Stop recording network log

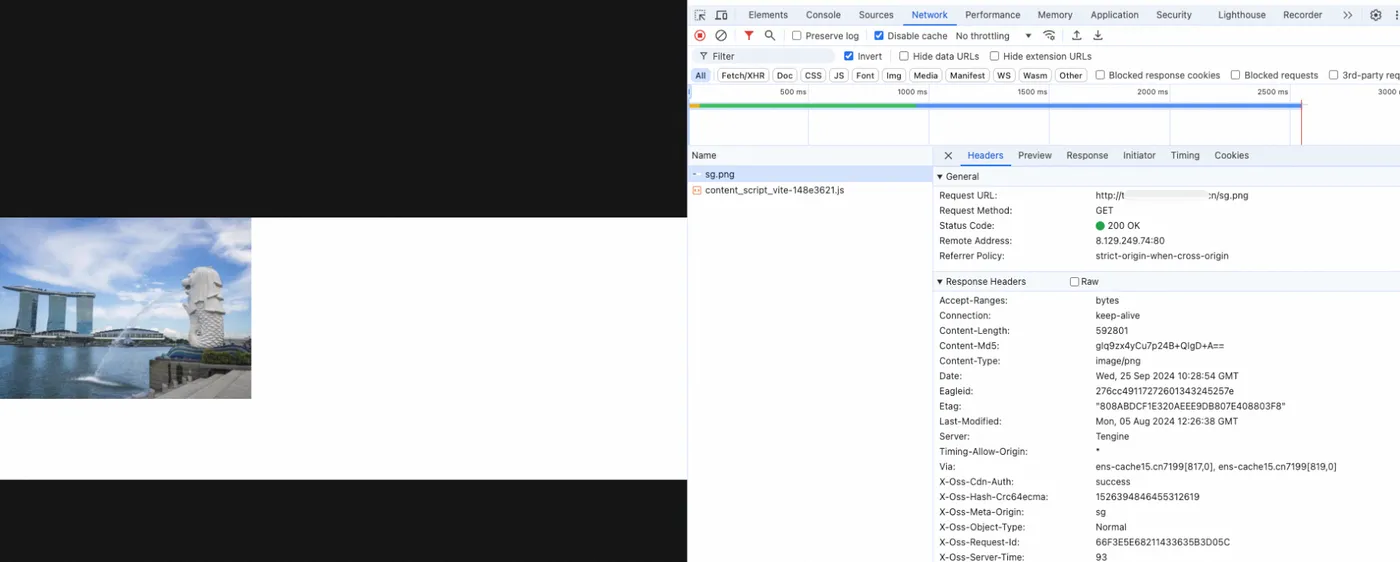coord(700,36)
